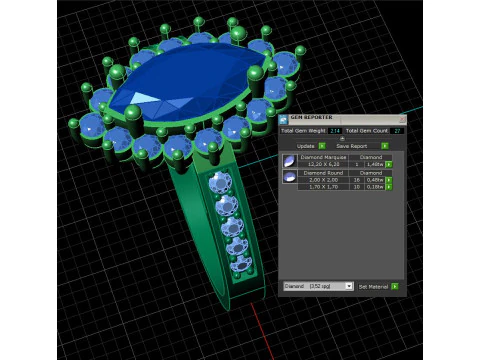
Task: Click the Update label
Action: [305, 146]
